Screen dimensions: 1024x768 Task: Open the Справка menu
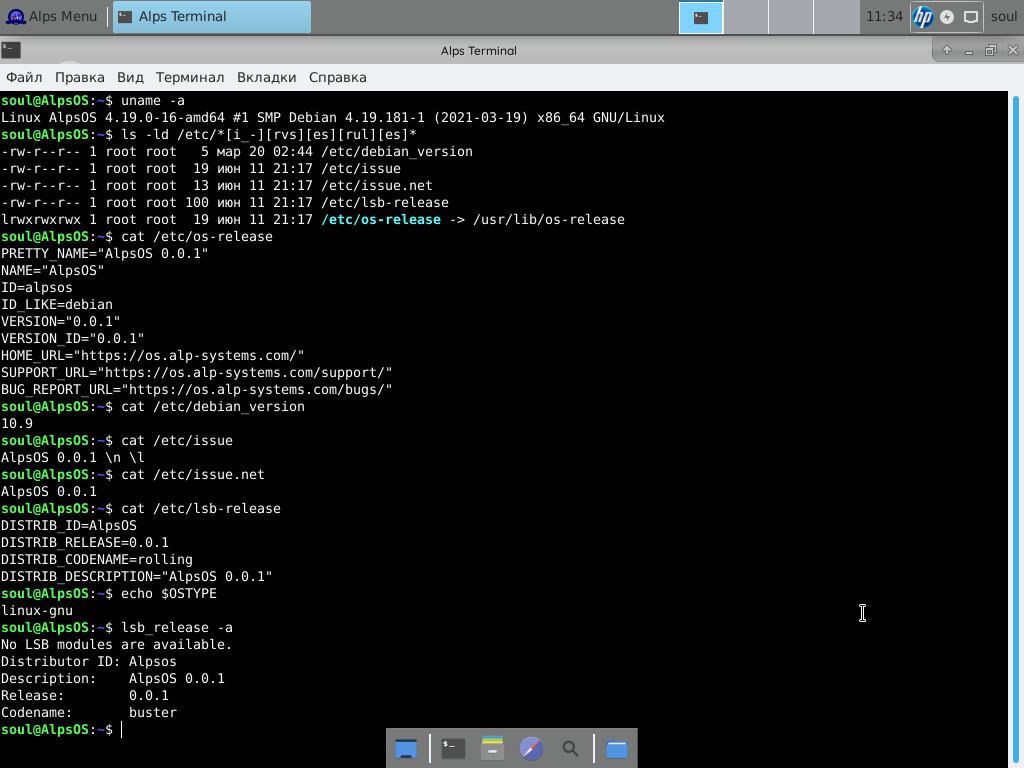click(338, 77)
